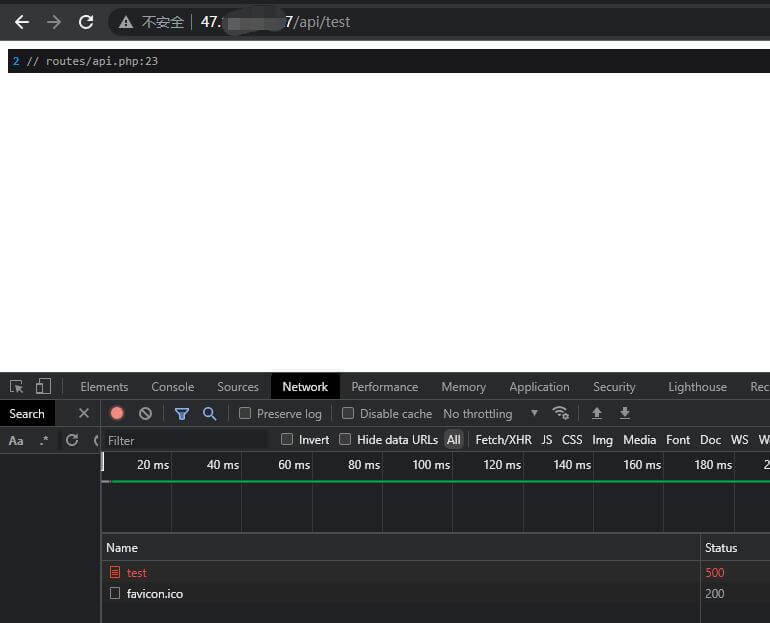Image resolution: width=770 pixels, height=623 pixels.
Task: Click the 500 status of test
Action: (715, 573)
